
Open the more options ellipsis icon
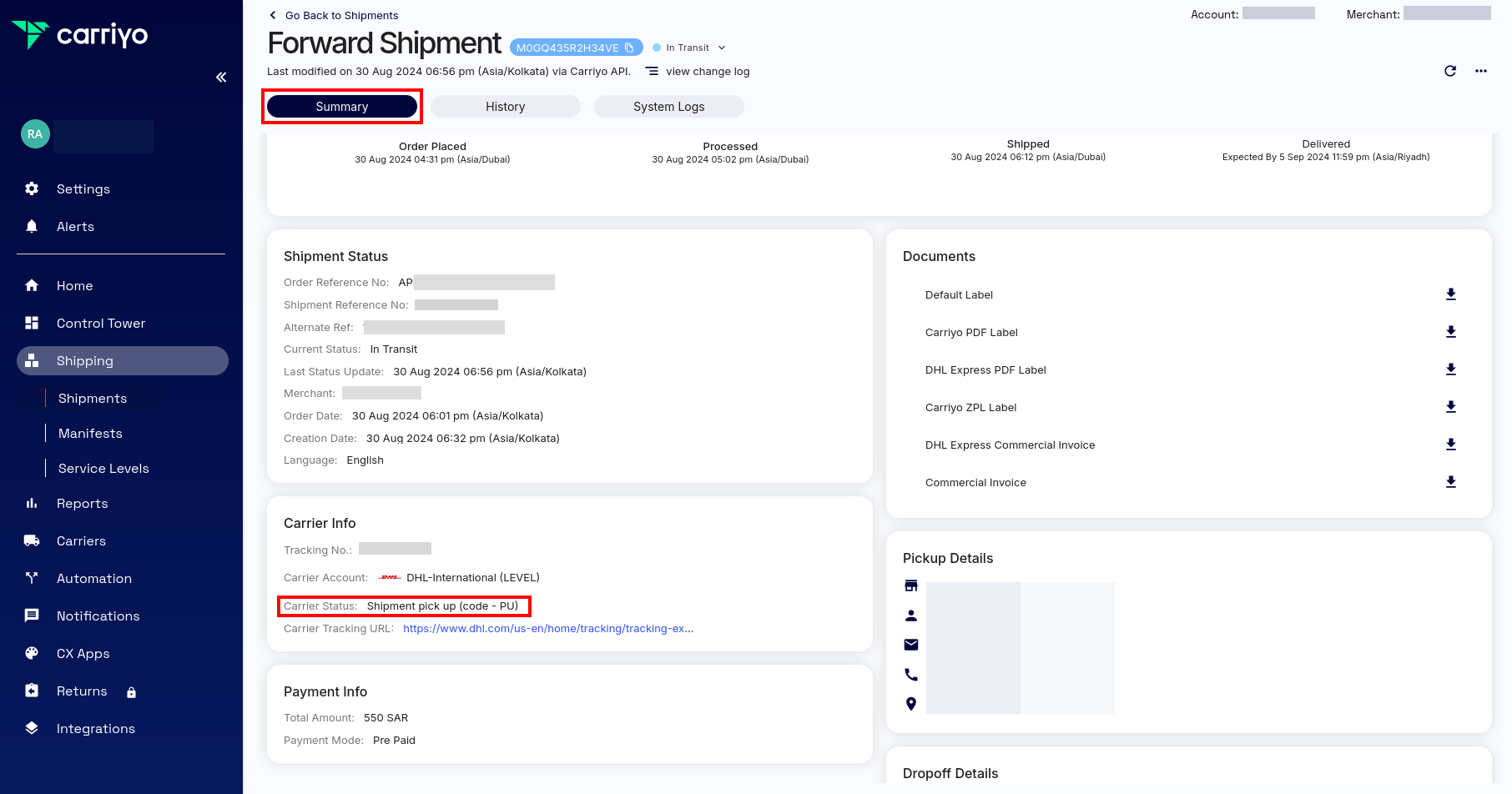tap(1481, 71)
